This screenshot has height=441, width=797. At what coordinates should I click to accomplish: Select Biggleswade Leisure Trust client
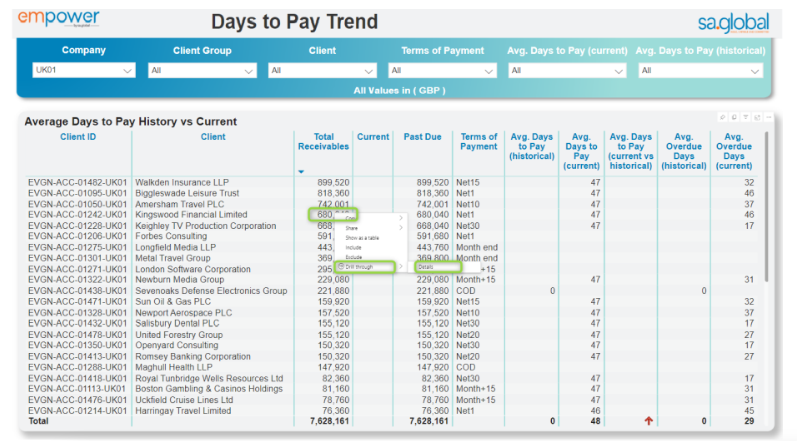(187, 193)
